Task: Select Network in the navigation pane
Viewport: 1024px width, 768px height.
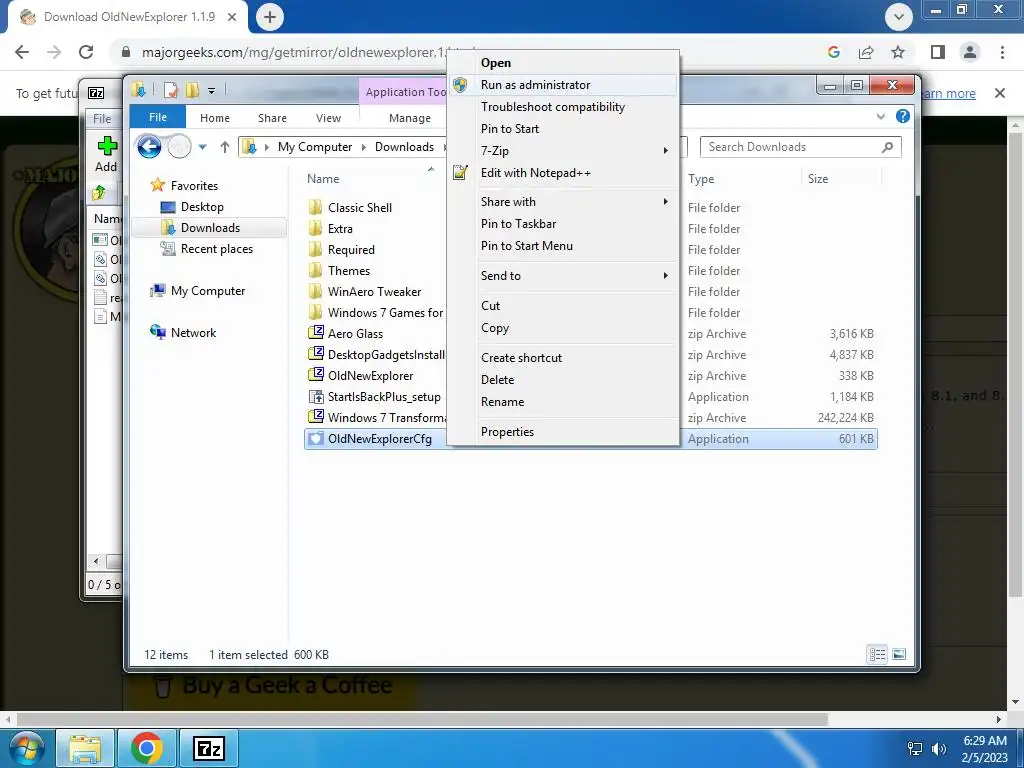Action: 193,332
